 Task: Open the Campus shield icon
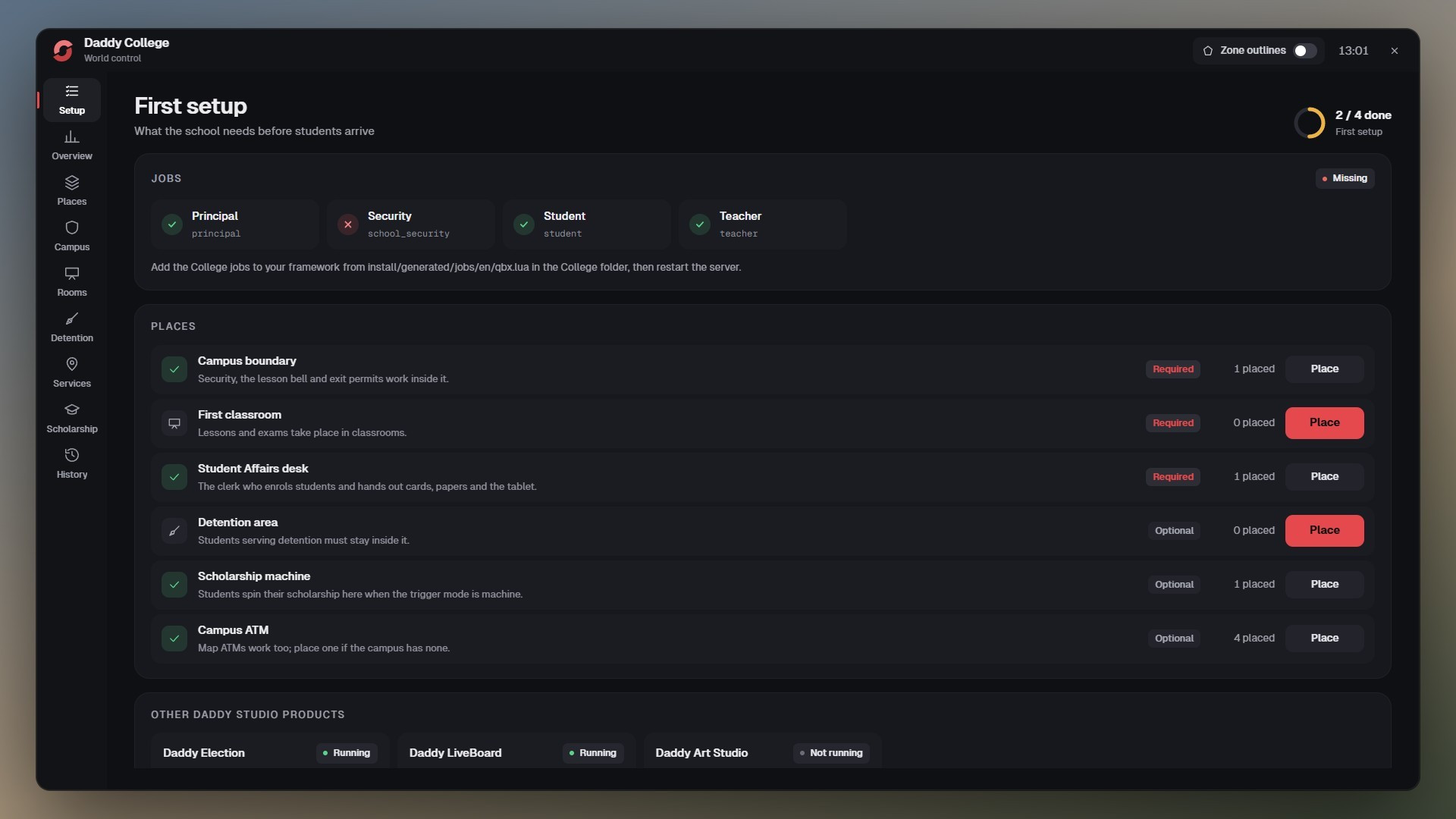point(71,227)
